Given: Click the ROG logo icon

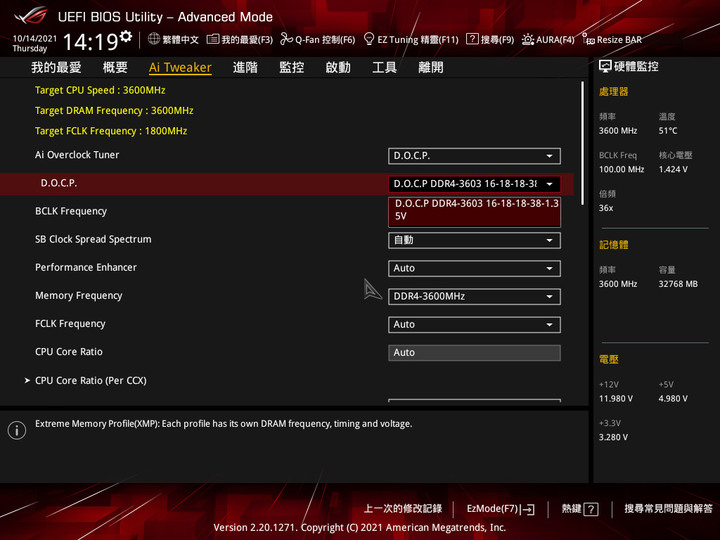Looking at the screenshot, I should pyautogui.click(x=31, y=16).
